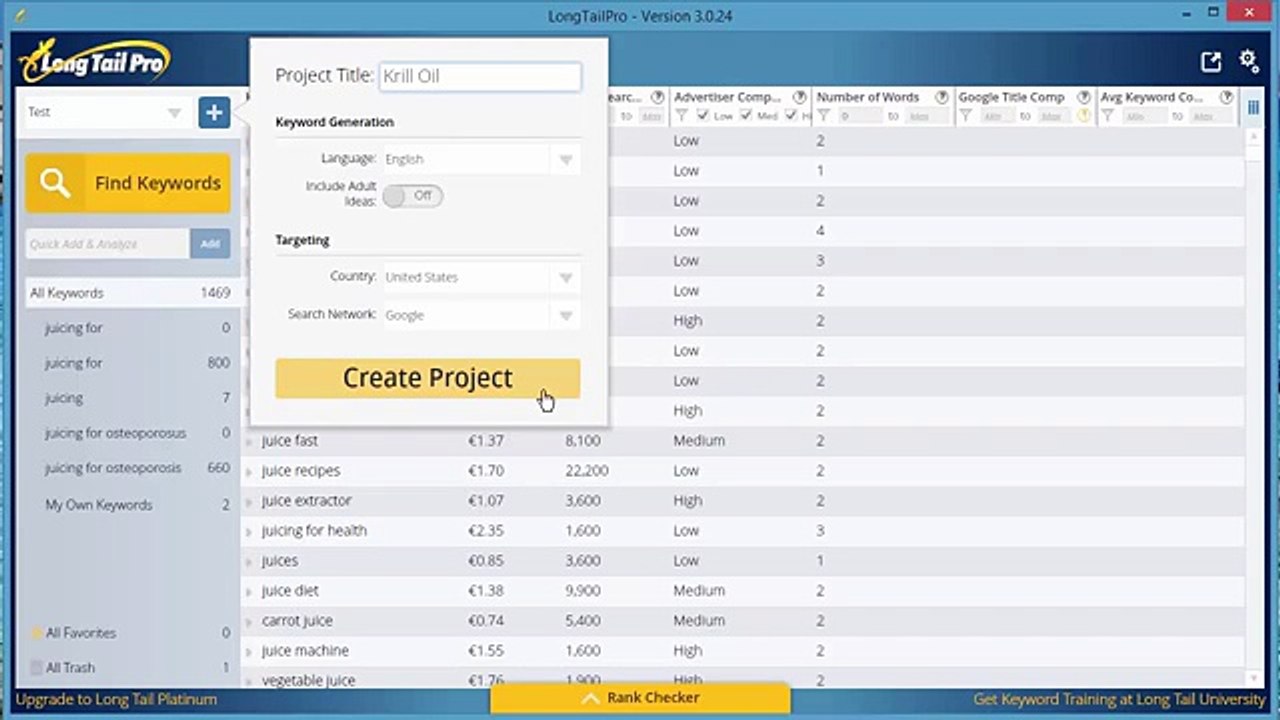The width and height of the screenshot is (1280, 720).
Task: Click the juices keyword text
Action: (x=280, y=561)
